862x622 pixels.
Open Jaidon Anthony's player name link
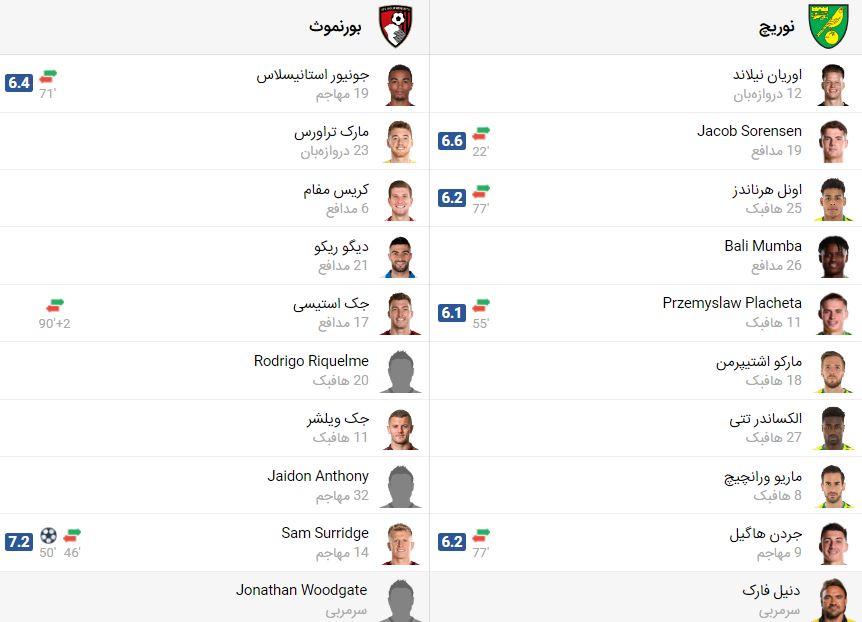tap(318, 476)
